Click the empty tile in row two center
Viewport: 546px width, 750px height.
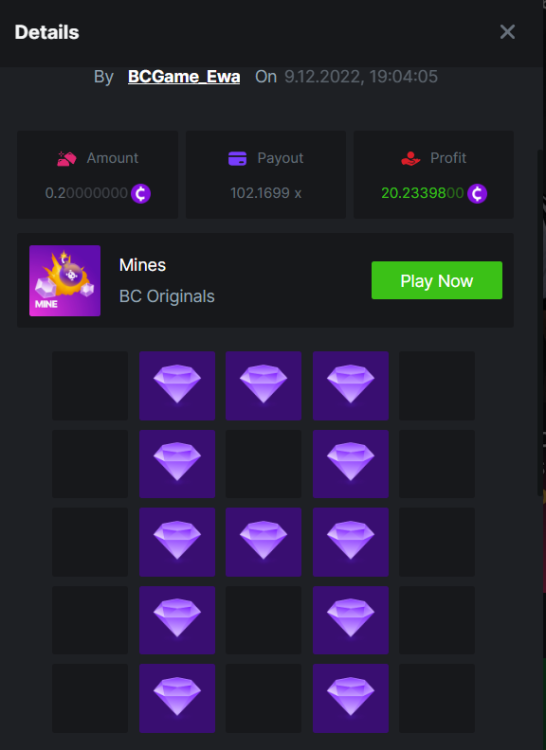point(263,464)
